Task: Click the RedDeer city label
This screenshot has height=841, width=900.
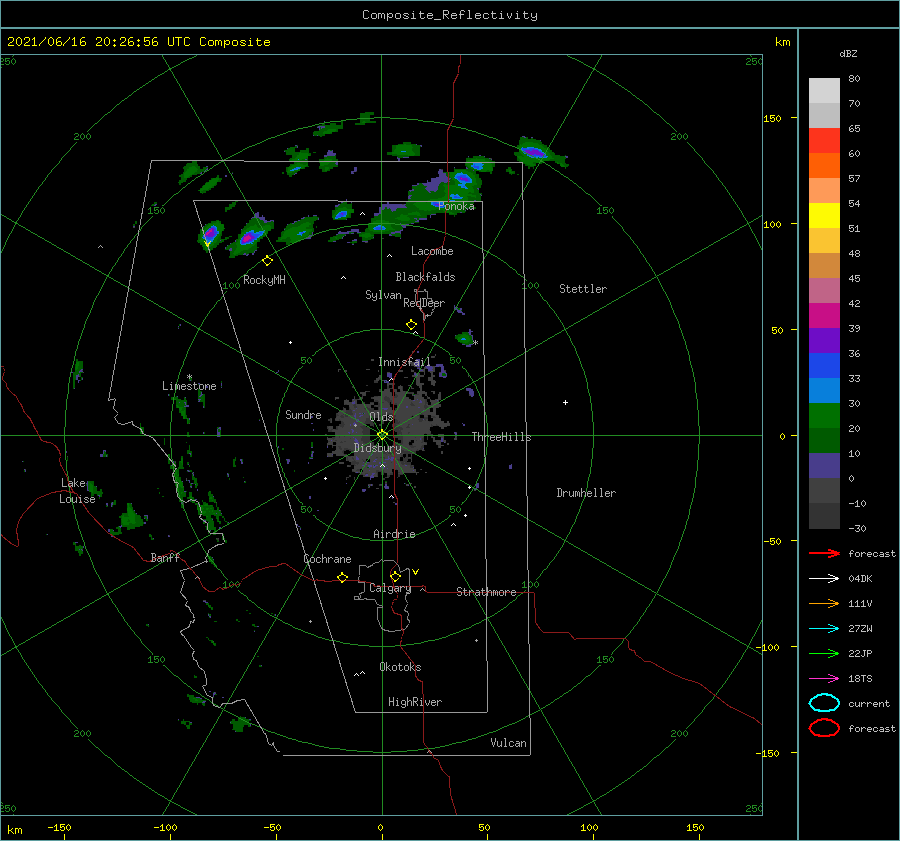Action: pos(424,303)
